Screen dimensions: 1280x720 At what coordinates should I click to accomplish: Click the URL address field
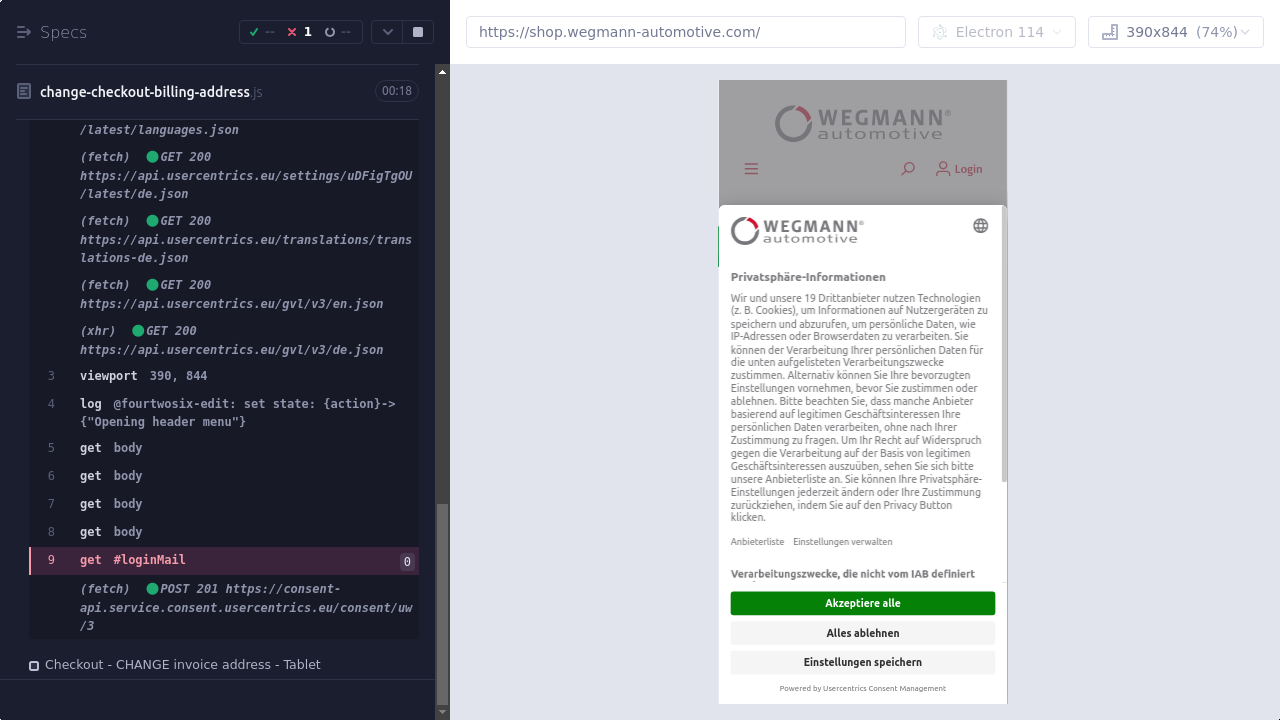685,32
